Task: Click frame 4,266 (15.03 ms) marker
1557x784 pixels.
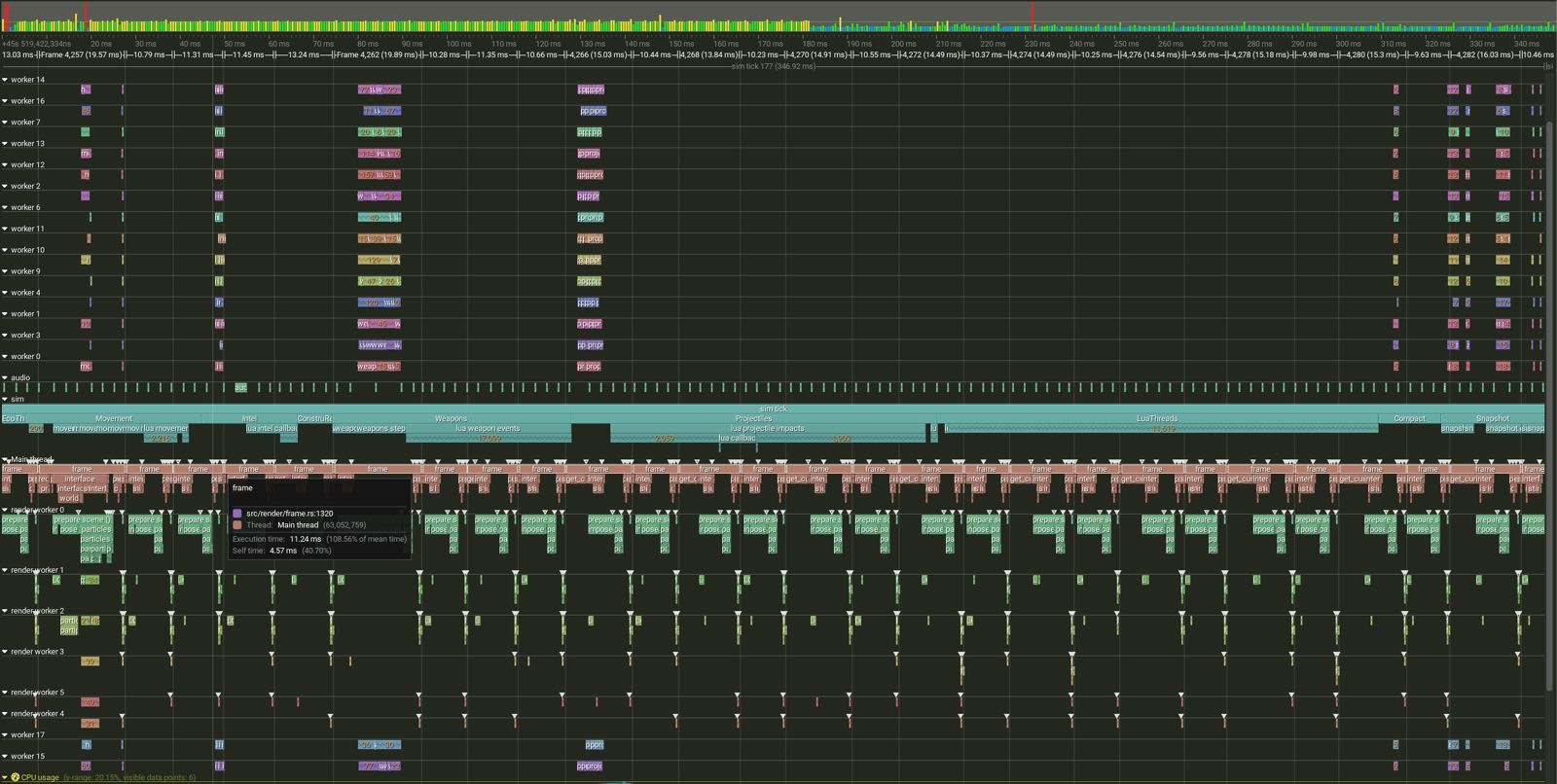Action: 598,54
